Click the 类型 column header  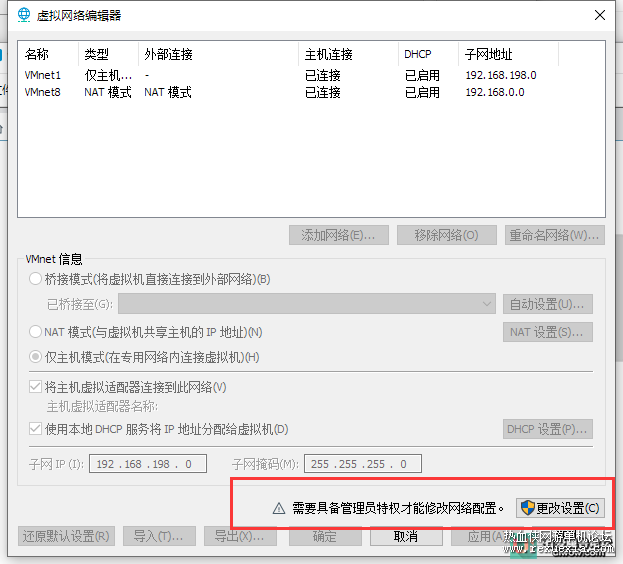click(108, 54)
